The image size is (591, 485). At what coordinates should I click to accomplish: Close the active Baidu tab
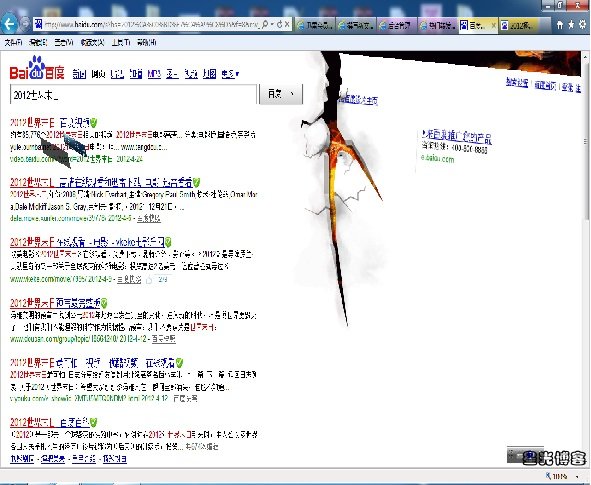pos(493,25)
